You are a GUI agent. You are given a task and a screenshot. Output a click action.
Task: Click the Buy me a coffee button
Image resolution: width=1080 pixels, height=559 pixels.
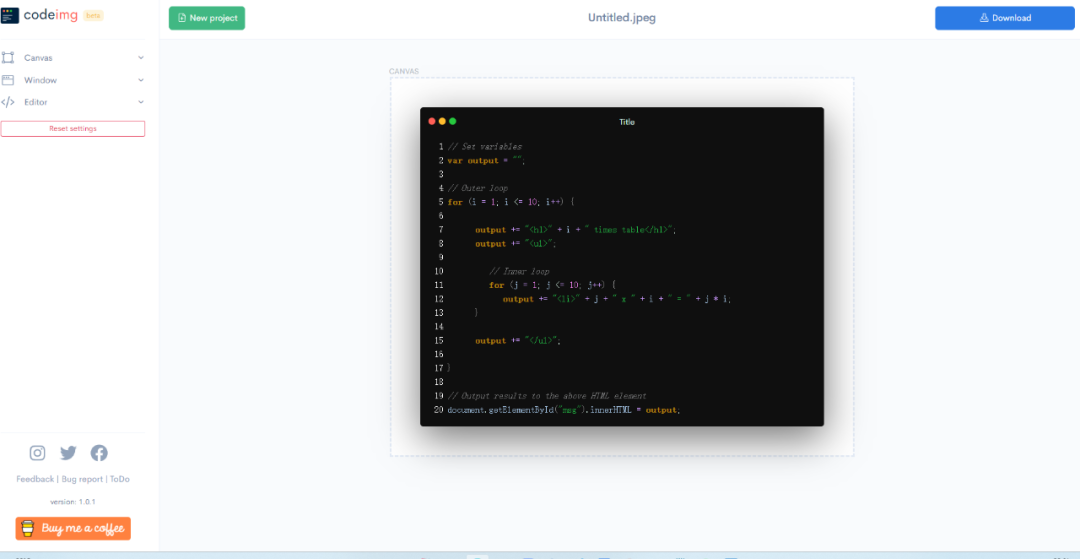[73, 528]
